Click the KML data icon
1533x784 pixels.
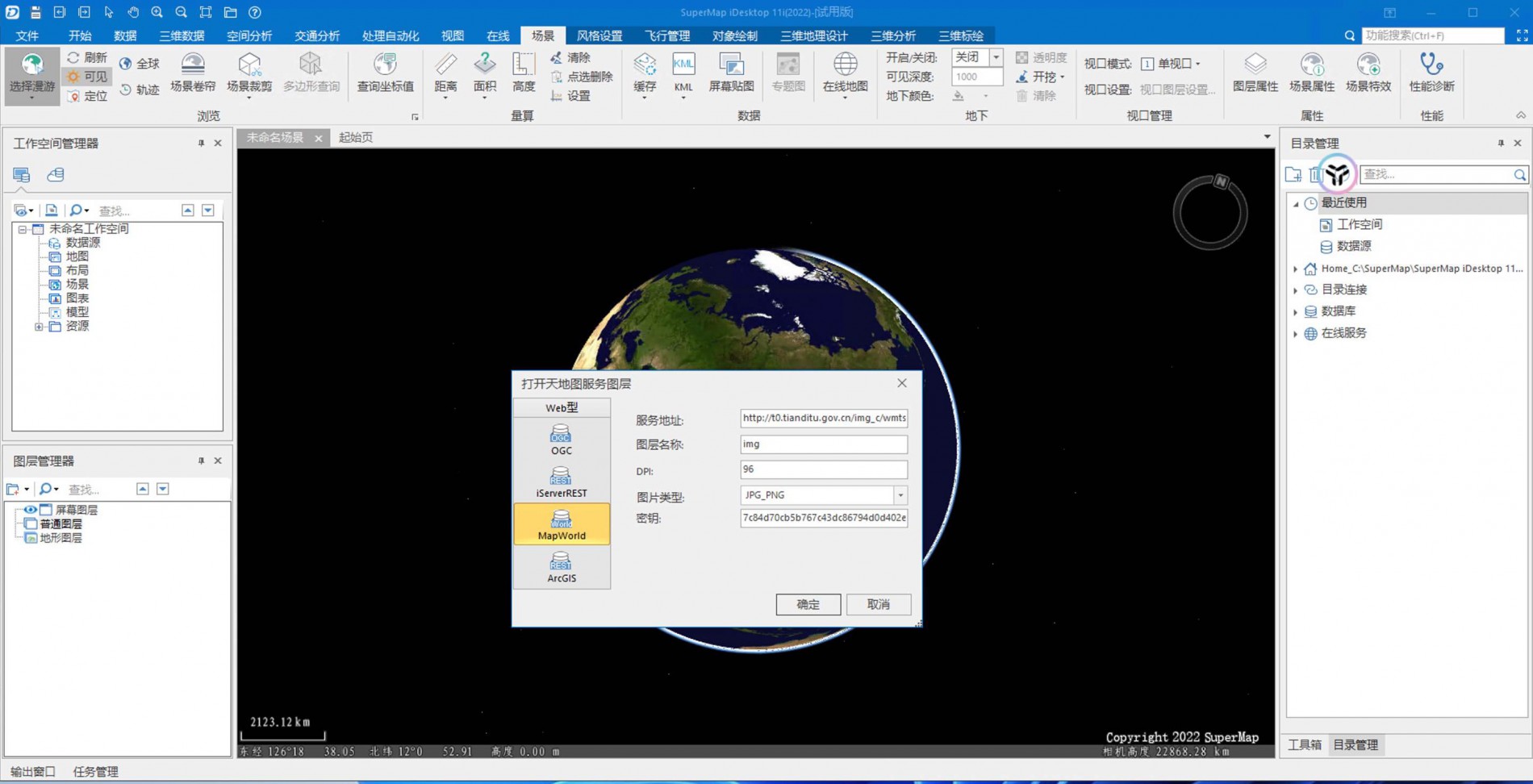[x=683, y=71]
